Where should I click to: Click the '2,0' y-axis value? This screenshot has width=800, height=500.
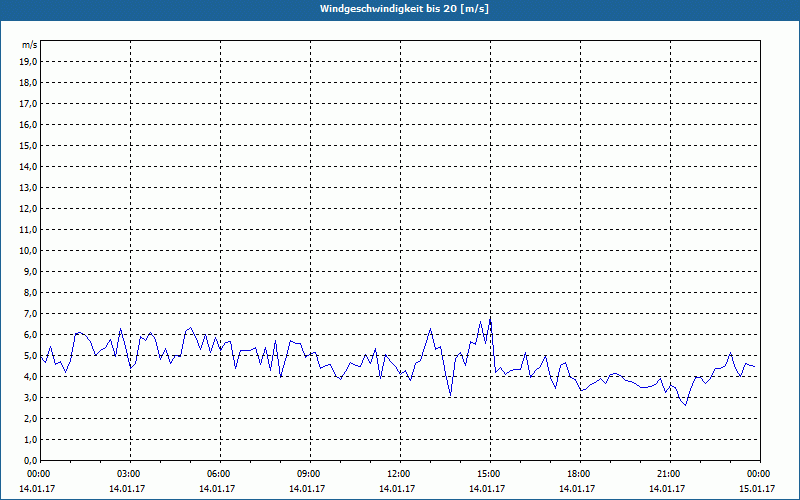click(30, 418)
